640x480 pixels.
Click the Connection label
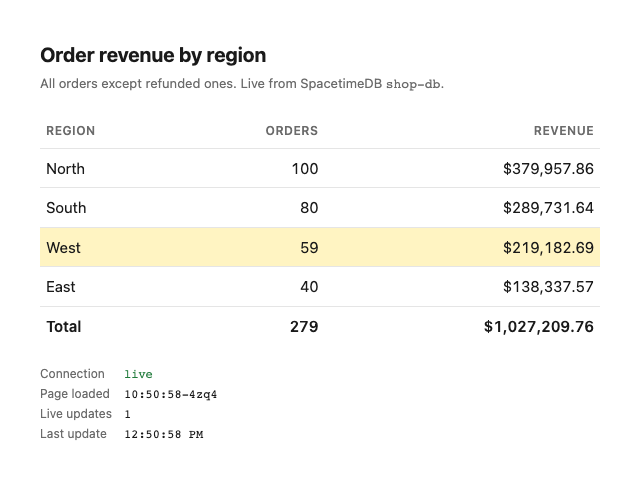(x=72, y=374)
